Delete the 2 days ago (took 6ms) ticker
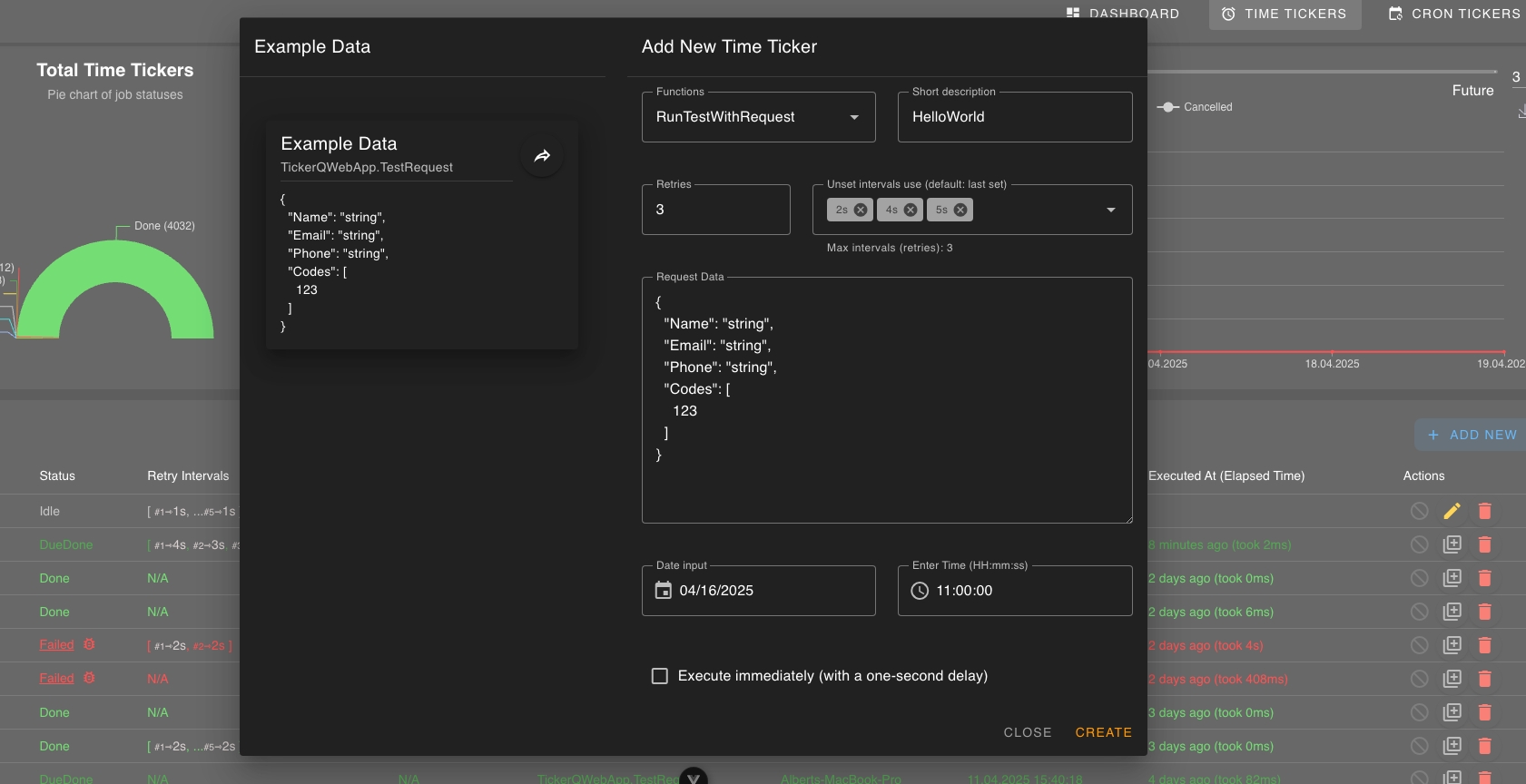This screenshot has width=1526, height=784. (1485, 612)
